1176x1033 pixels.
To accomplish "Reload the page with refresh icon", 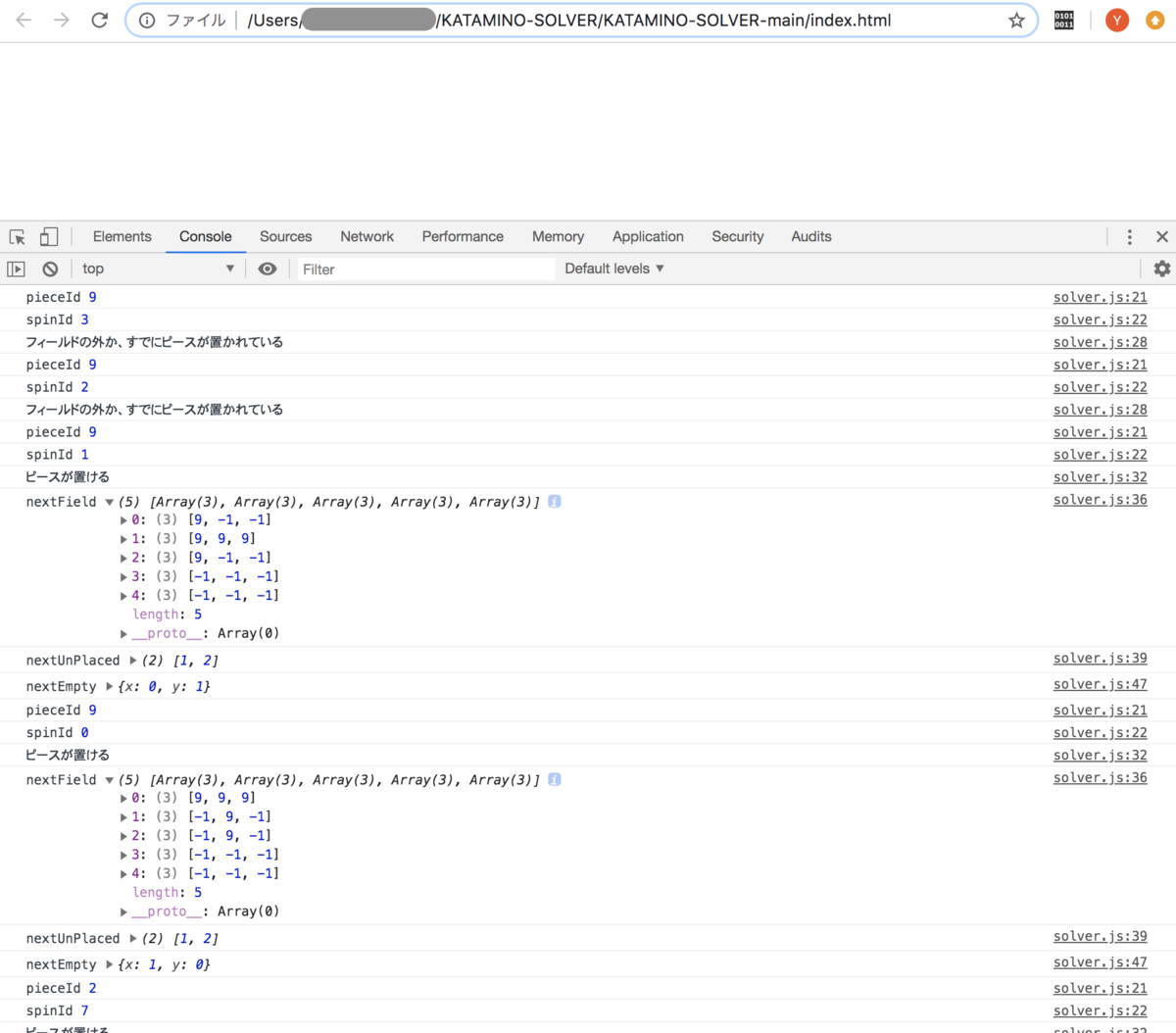I will click(99, 20).
